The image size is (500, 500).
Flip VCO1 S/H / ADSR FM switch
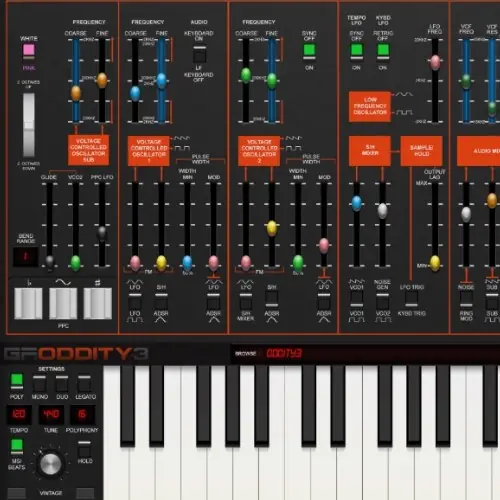click(x=161, y=301)
